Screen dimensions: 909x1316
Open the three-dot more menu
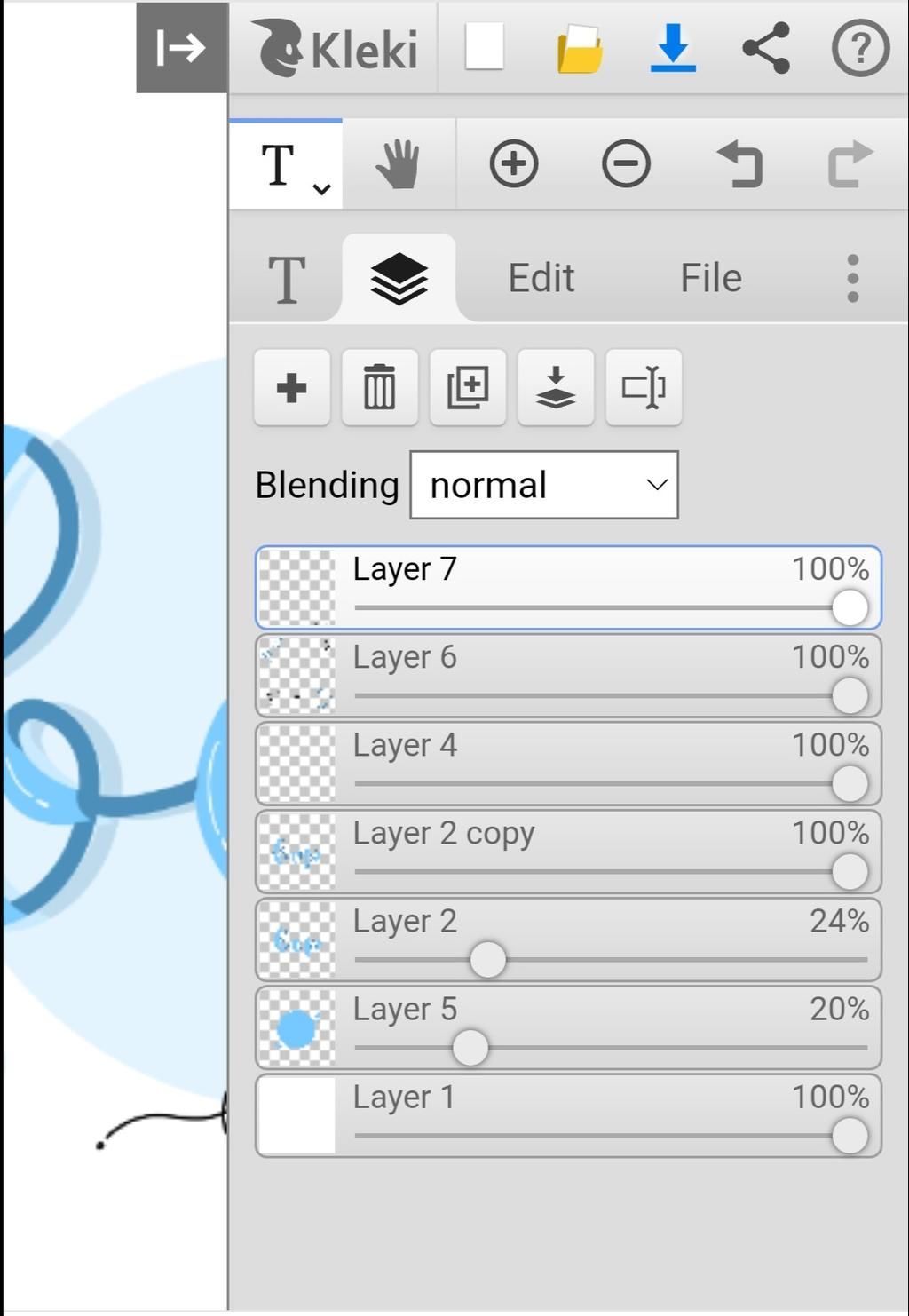point(853,278)
